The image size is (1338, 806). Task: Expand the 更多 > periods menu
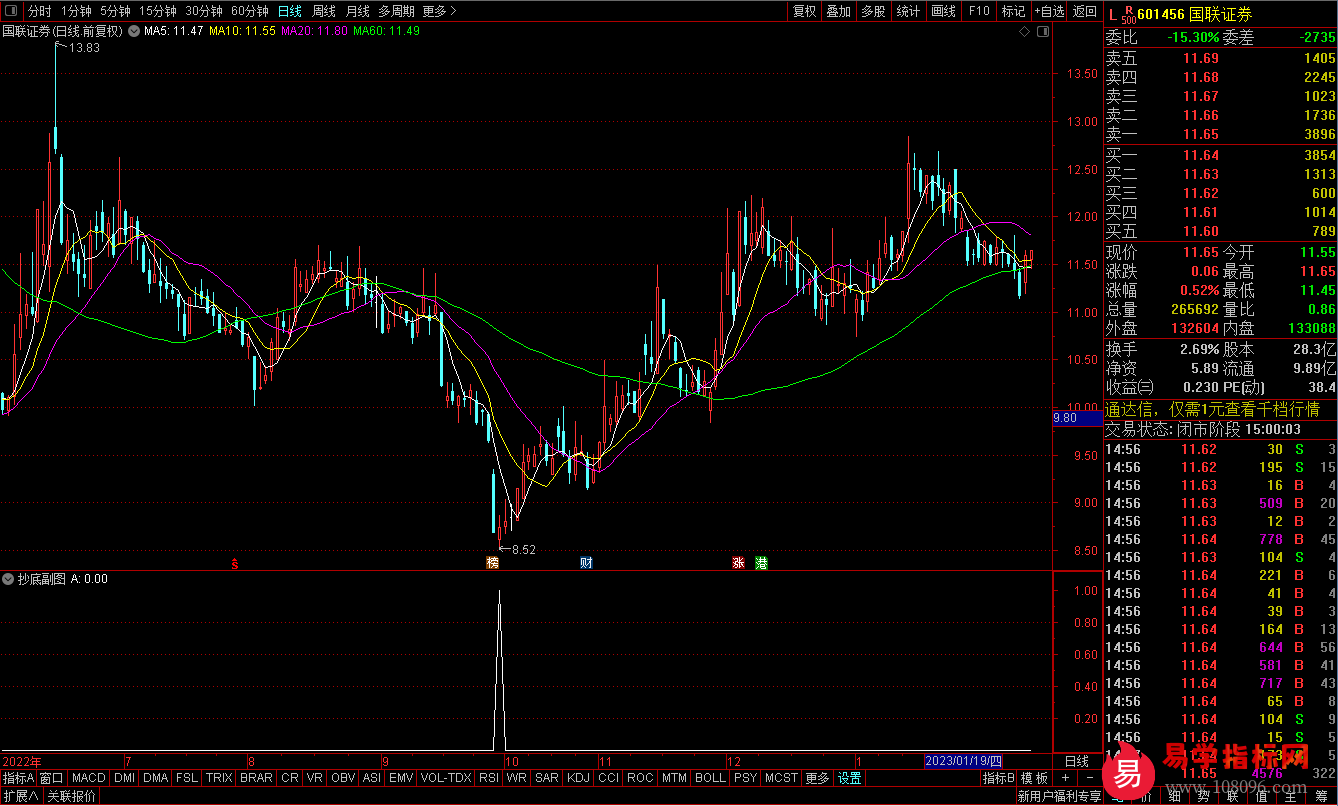point(439,11)
